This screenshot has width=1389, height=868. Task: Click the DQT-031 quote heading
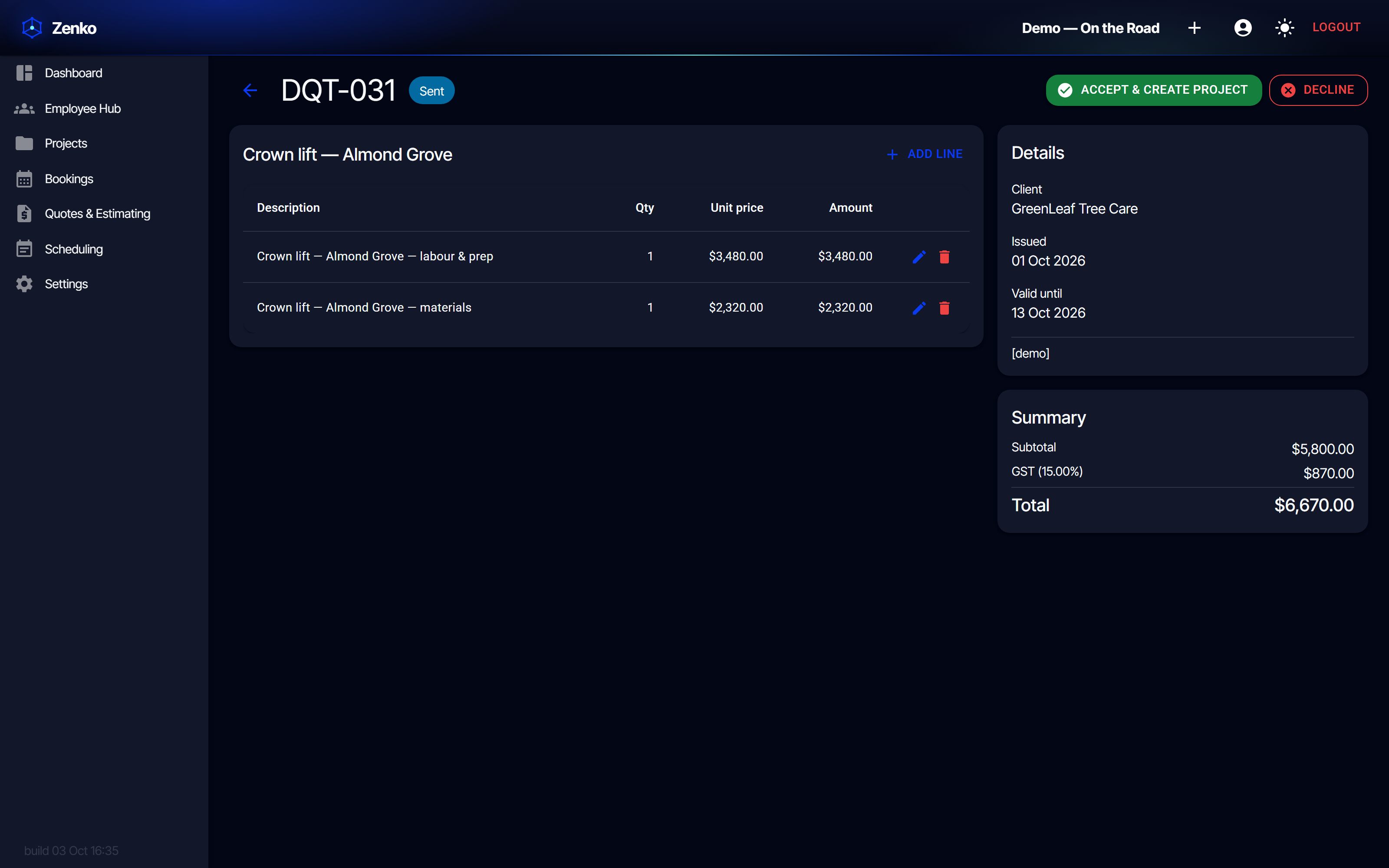coord(338,90)
